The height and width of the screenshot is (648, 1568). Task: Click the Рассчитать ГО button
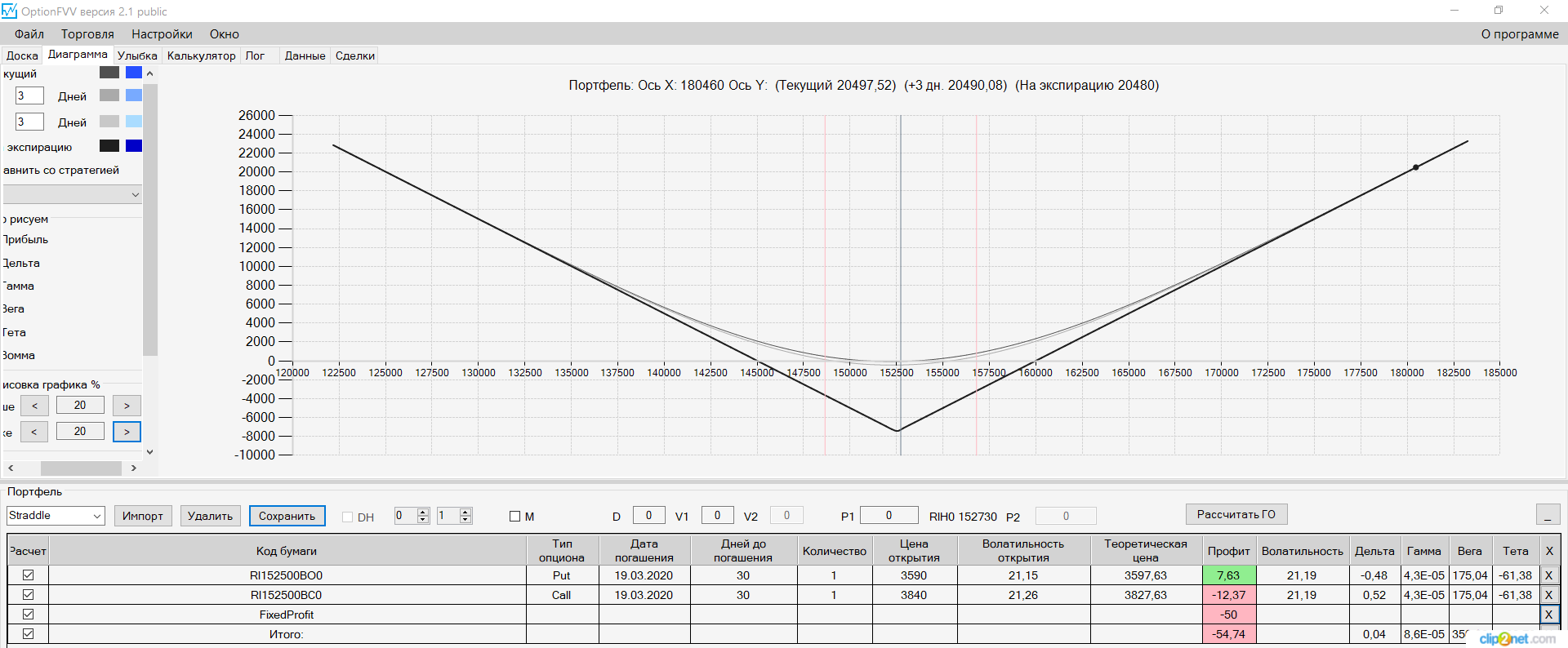tap(1236, 514)
